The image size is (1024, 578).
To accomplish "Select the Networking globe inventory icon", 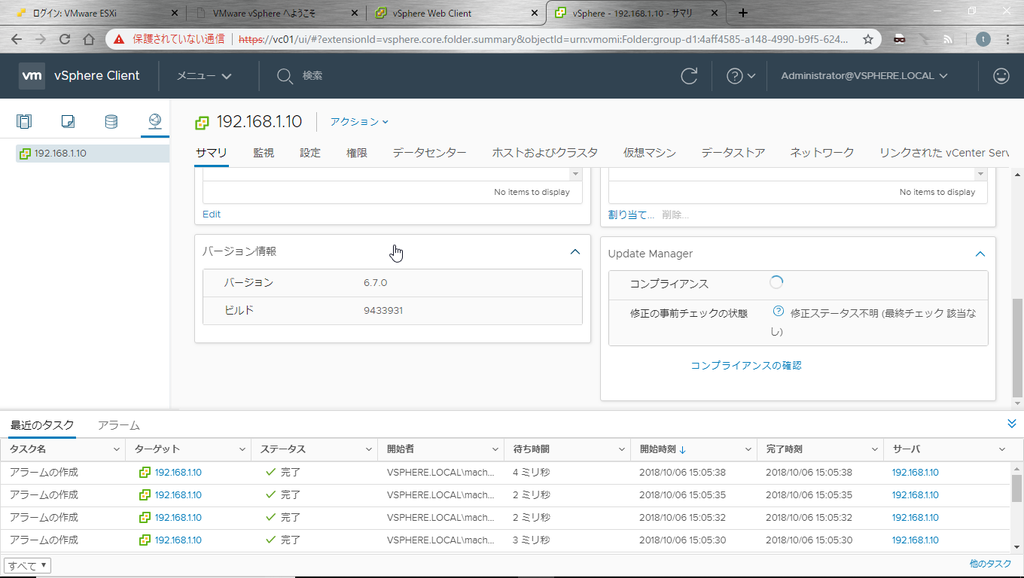I will click(154, 121).
